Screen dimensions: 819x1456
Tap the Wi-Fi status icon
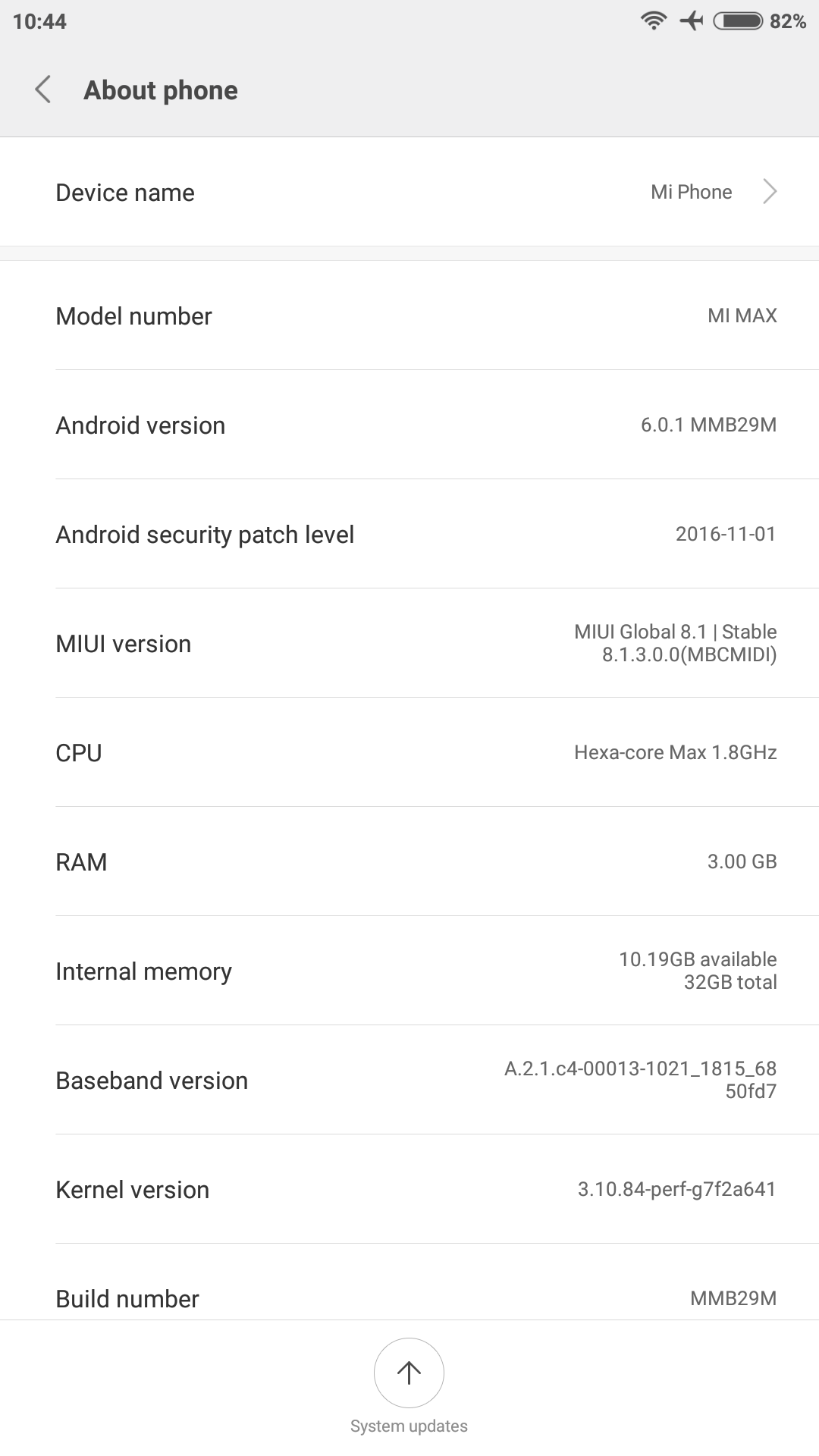(x=653, y=20)
